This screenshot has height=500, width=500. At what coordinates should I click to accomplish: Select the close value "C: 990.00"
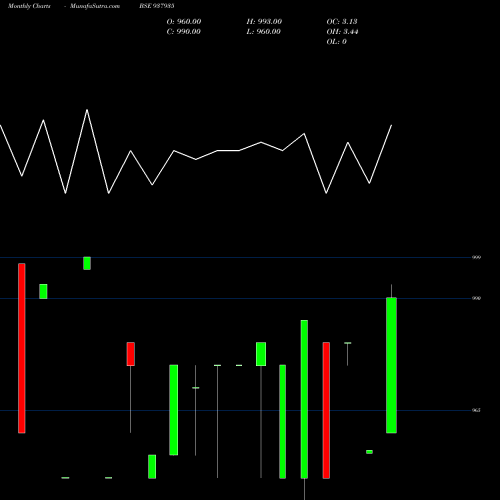[184, 32]
